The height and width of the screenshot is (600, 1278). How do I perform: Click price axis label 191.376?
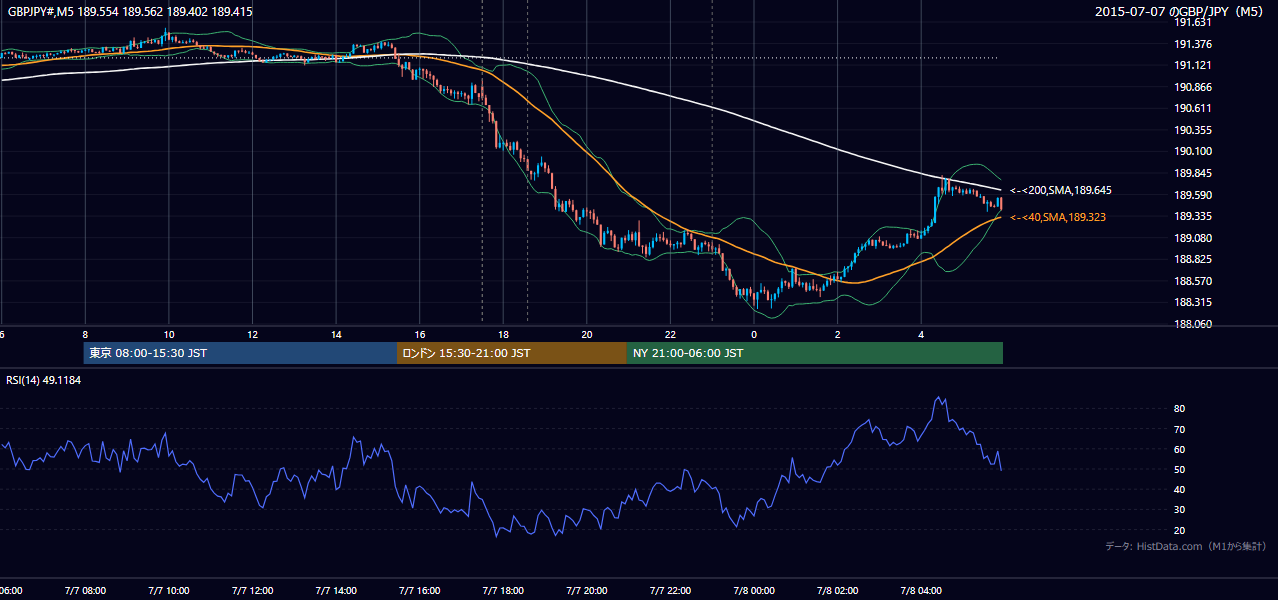1193,44
